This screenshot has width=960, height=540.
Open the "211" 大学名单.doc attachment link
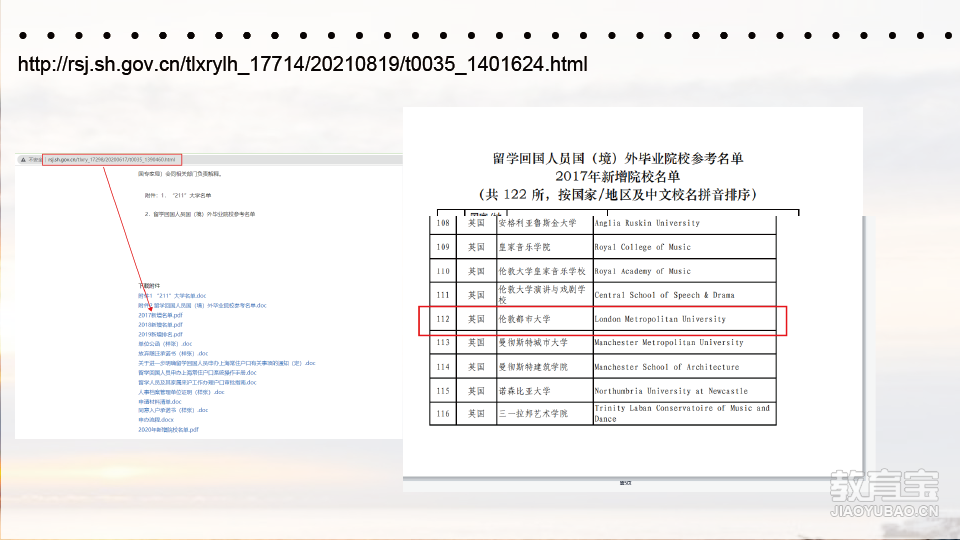click(172, 296)
